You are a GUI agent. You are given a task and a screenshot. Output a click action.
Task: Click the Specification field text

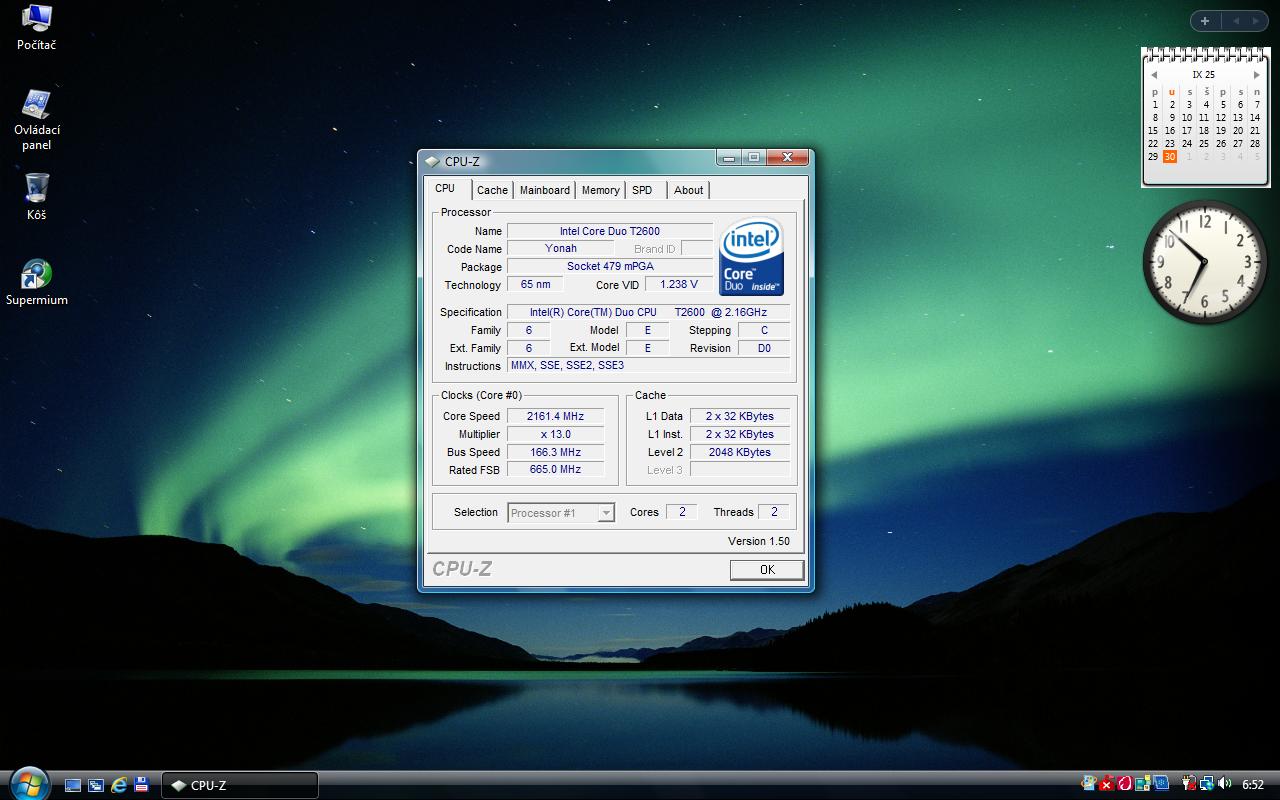[x=649, y=312]
